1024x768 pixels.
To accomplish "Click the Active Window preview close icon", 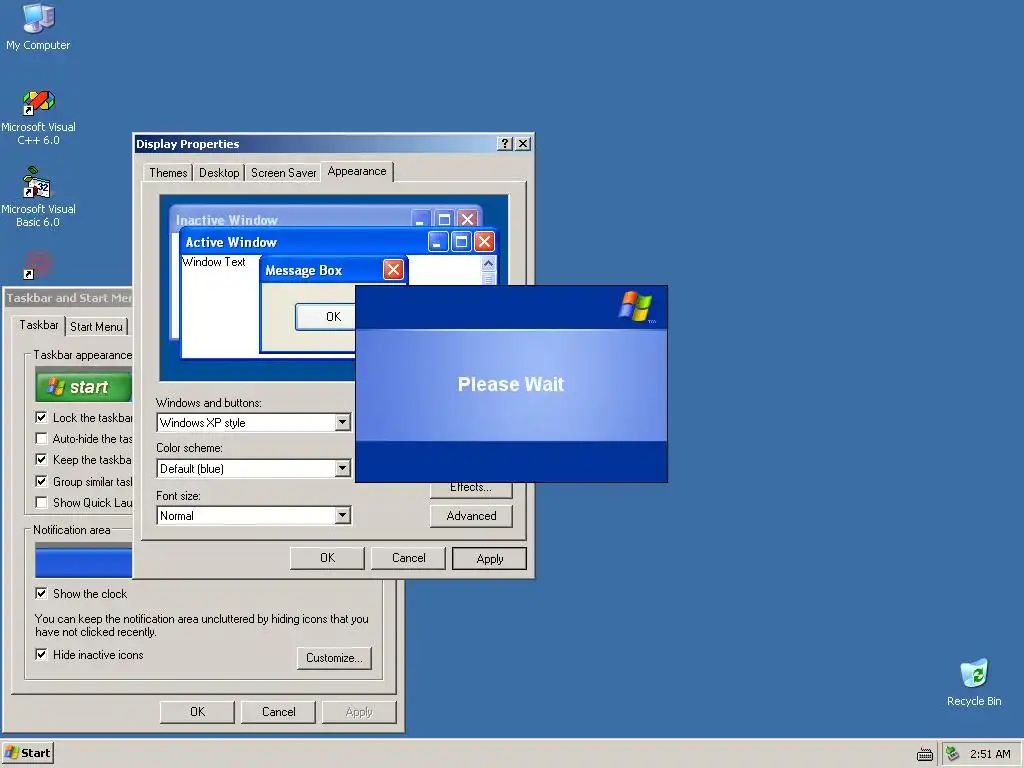I will pyautogui.click(x=484, y=242).
